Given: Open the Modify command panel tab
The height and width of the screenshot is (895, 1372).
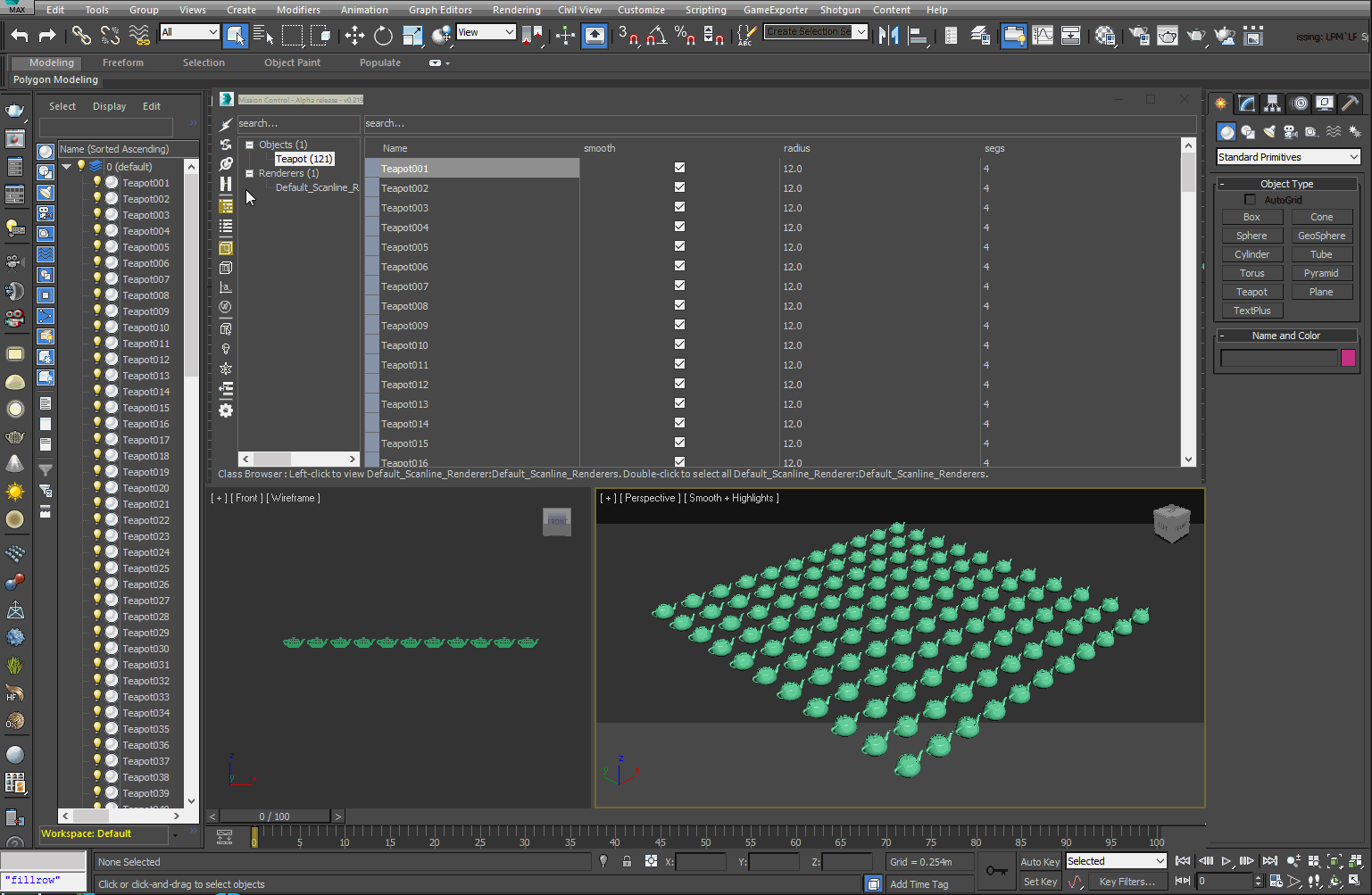Looking at the screenshot, I should [x=1246, y=104].
